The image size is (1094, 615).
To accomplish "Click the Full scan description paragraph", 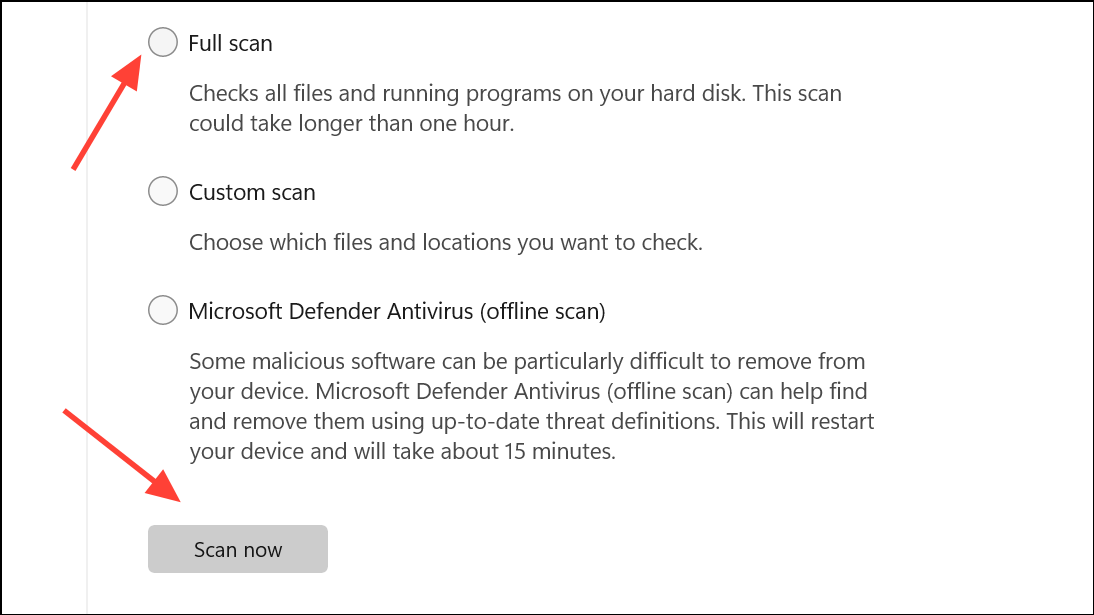I will click(515, 107).
